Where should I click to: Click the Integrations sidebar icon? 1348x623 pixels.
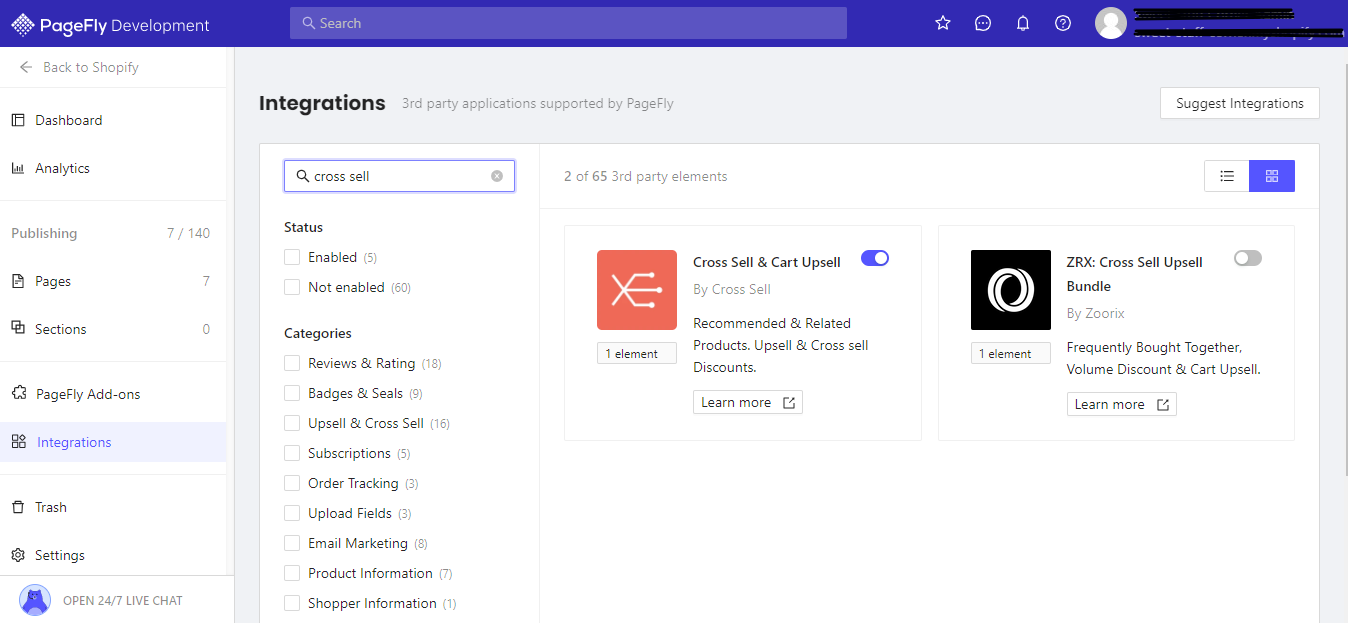18,442
